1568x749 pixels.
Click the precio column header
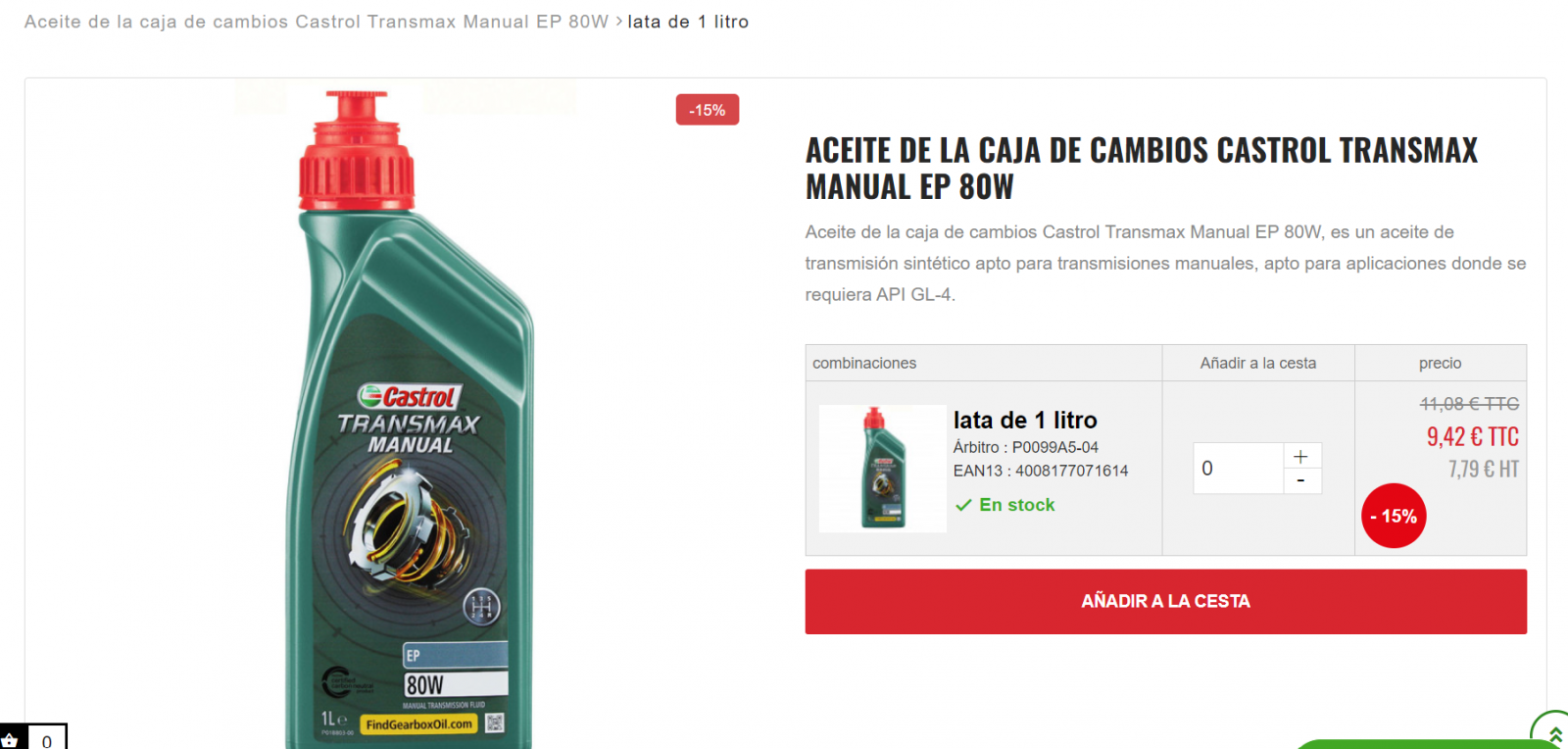[1440, 363]
